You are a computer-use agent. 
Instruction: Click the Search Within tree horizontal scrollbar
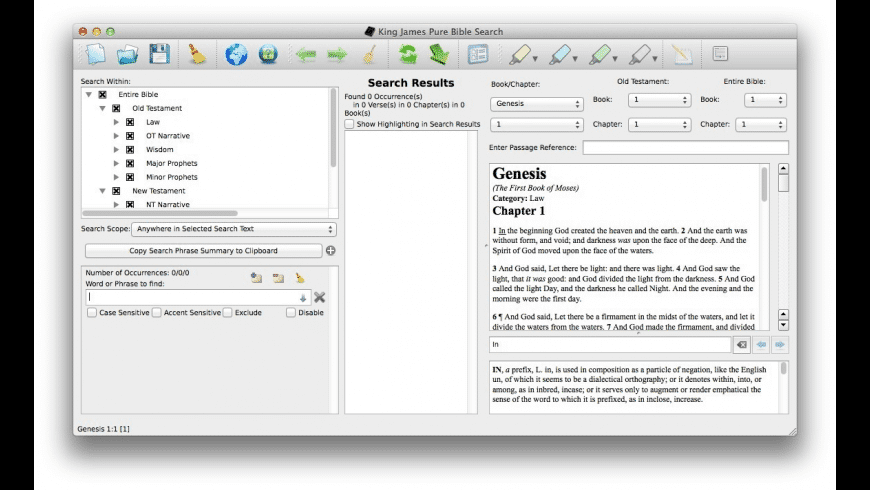tap(160, 213)
